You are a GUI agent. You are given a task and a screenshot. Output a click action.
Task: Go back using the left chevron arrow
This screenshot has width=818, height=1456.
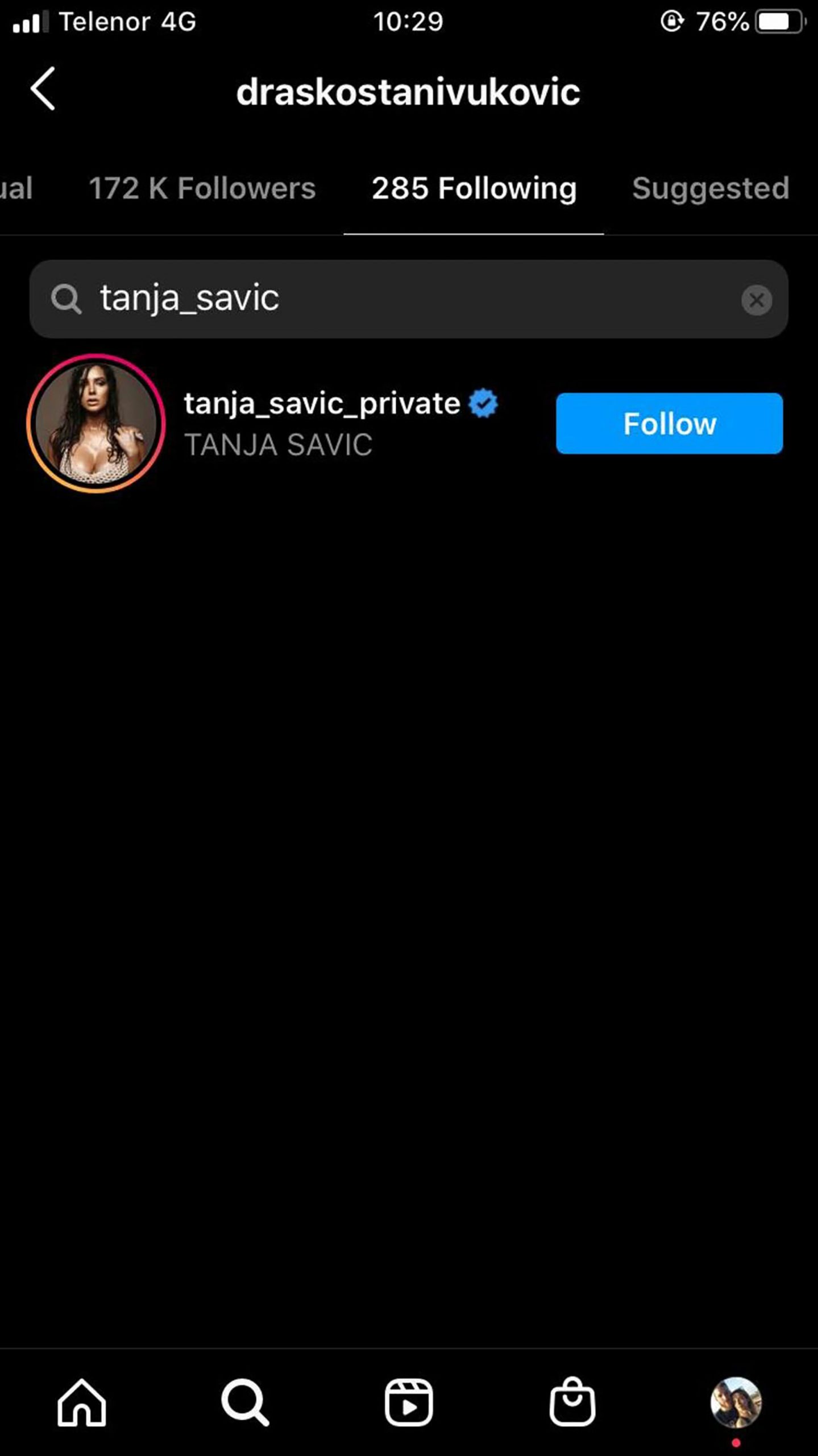click(43, 89)
